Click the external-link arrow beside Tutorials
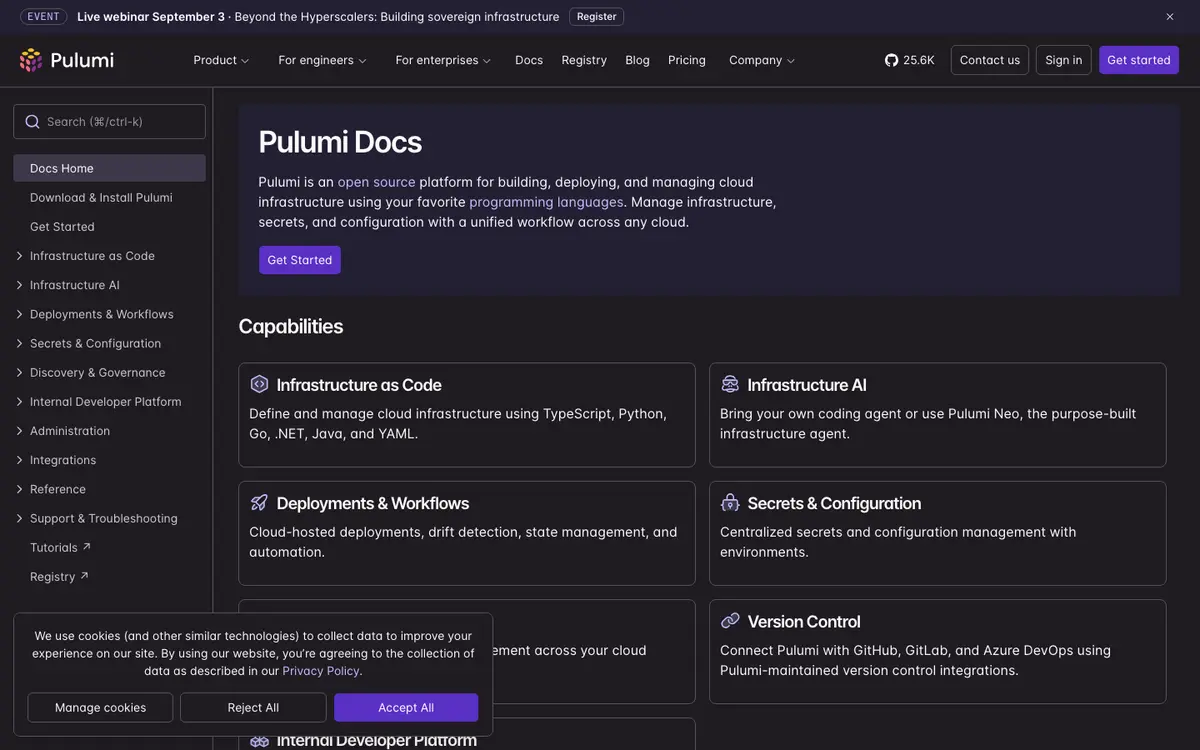 pyautogui.click(x=86, y=547)
